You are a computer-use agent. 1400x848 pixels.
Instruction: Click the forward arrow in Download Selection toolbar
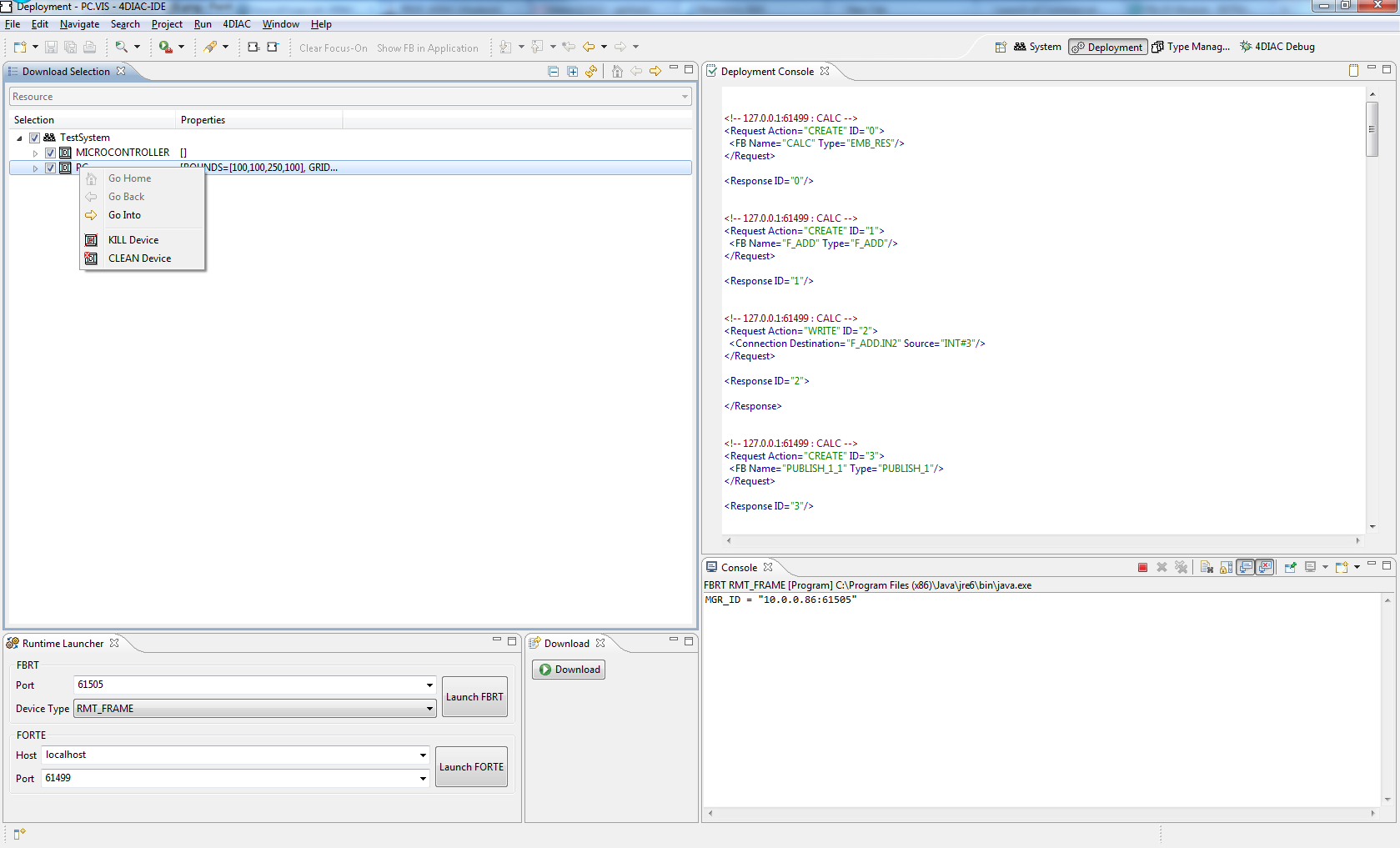655,72
